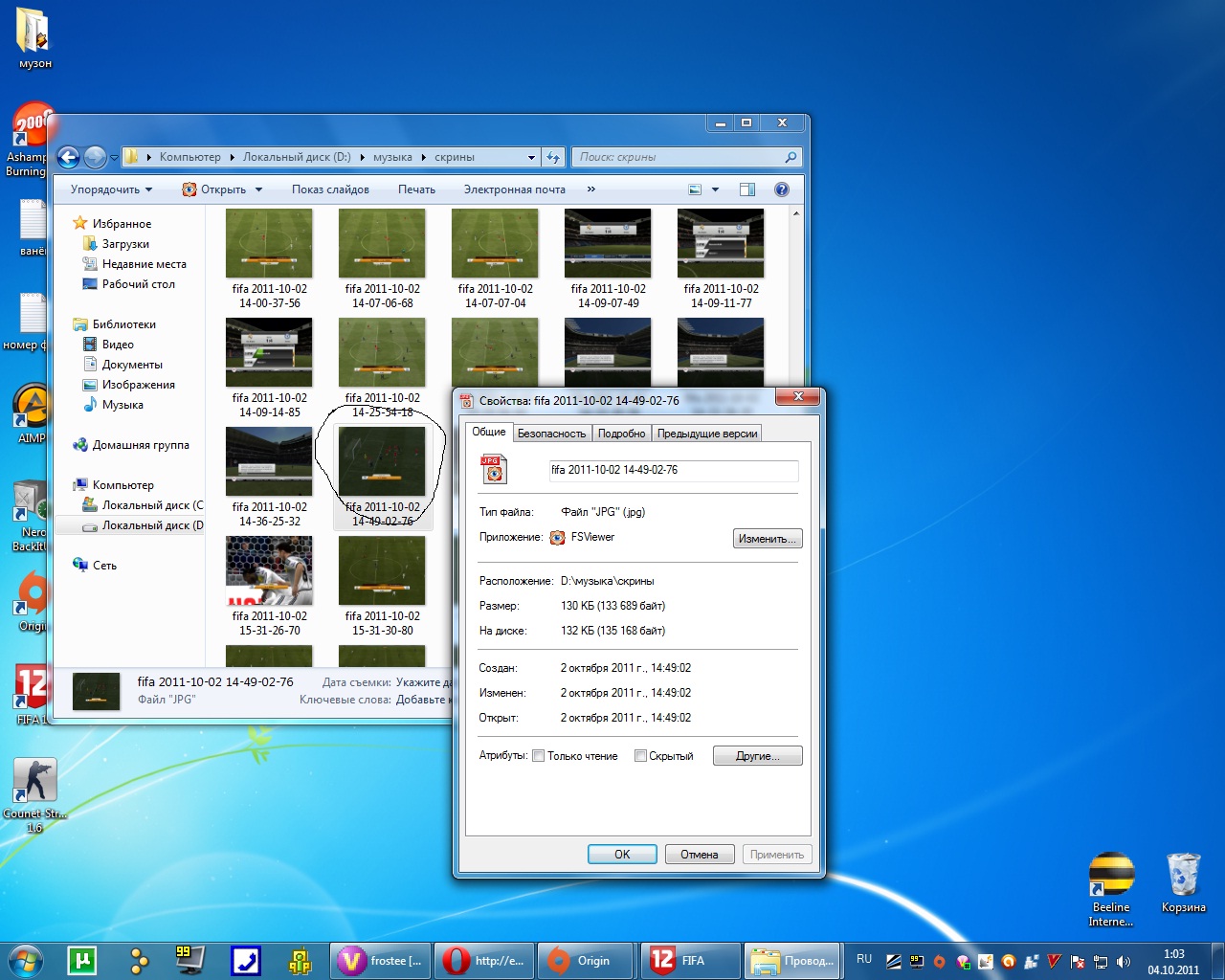Open Explorer help (question mark icon)
Viewport: 1225px width, 980px height.
[x=782, y=189]
